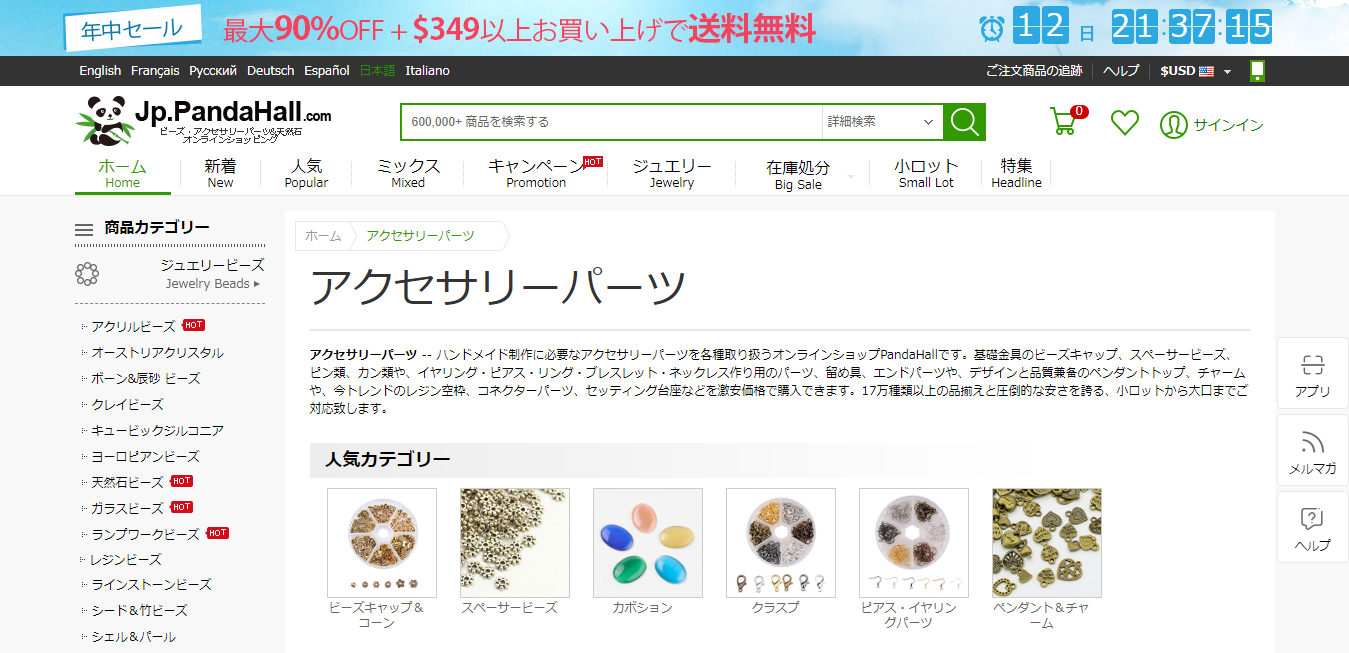Open the アプリ scan icon panel

[x=1312, y=365]
